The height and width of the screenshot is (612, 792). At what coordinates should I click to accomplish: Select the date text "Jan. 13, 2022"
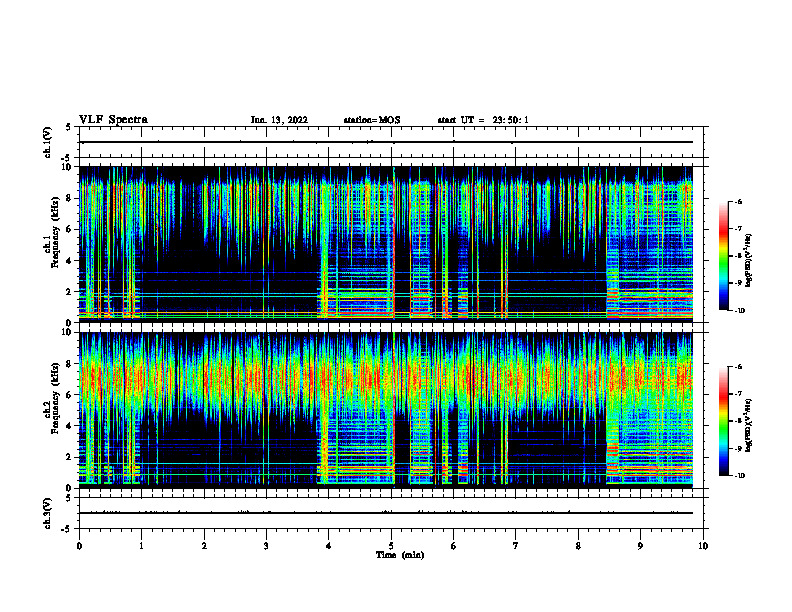(x=279, y=120)
